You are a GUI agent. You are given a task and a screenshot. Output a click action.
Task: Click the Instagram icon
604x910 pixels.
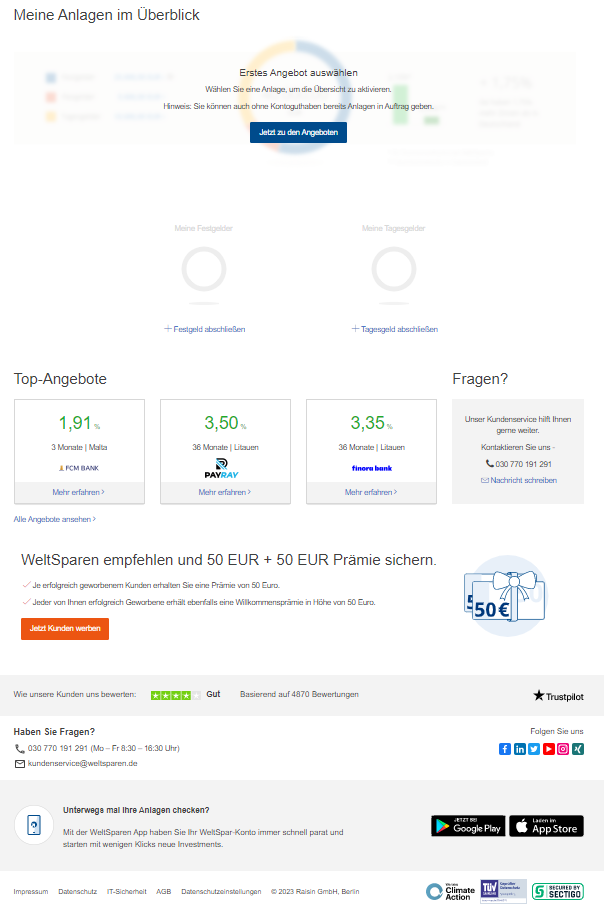pyautogui.click(x=563, y=749)
